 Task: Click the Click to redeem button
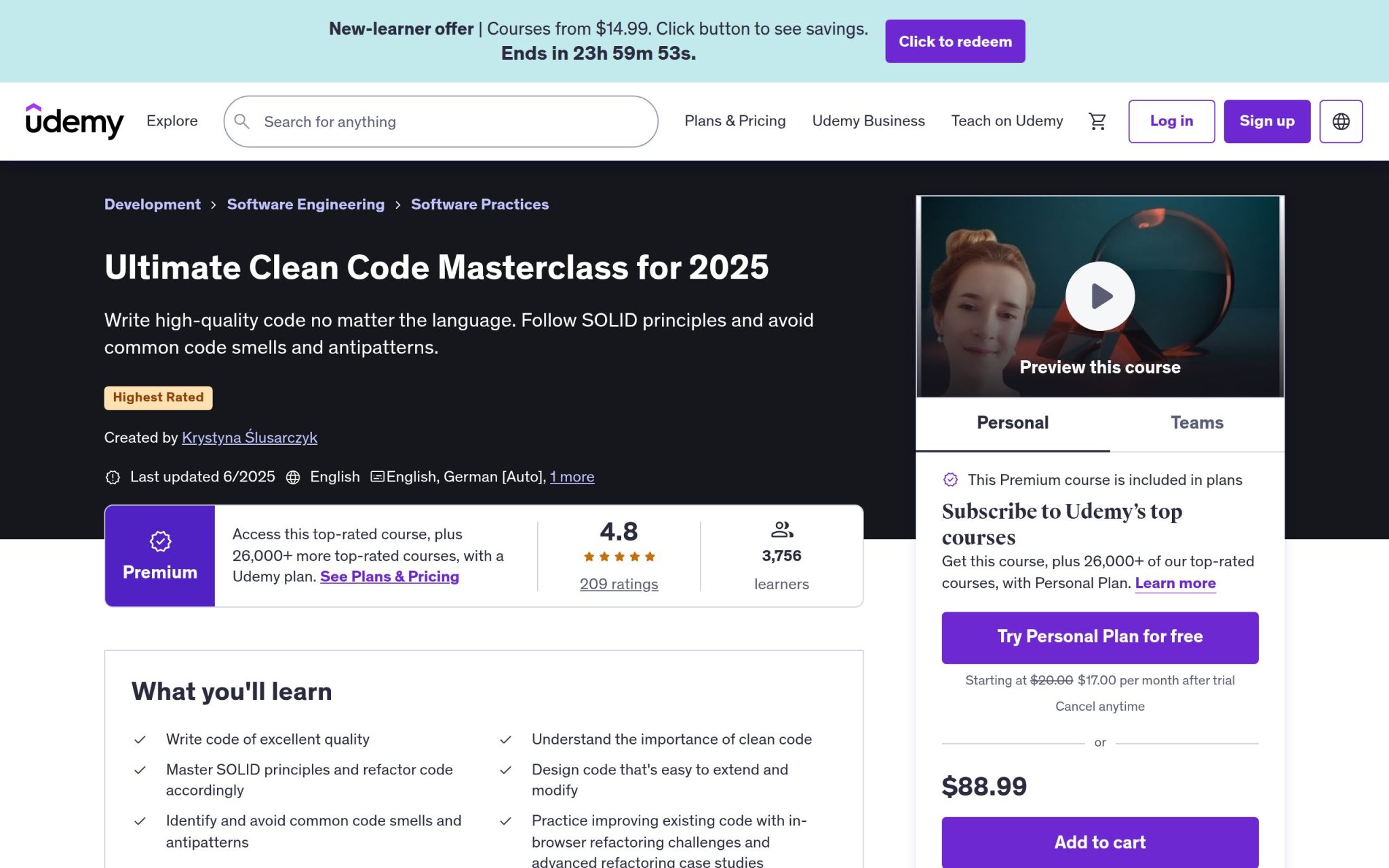(x=955, y=41)
